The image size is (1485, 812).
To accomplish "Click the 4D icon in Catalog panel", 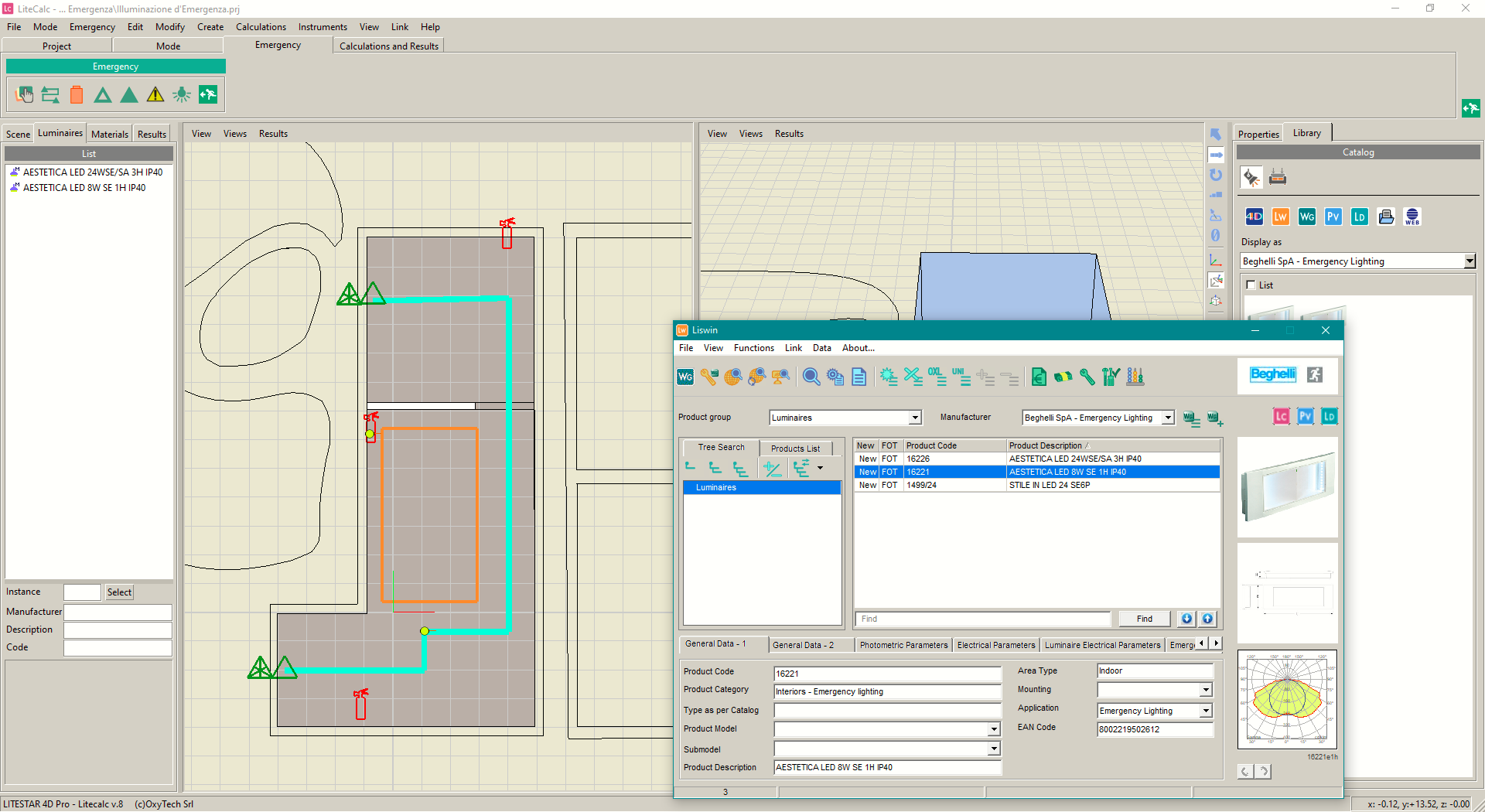I will (1254, 217).
